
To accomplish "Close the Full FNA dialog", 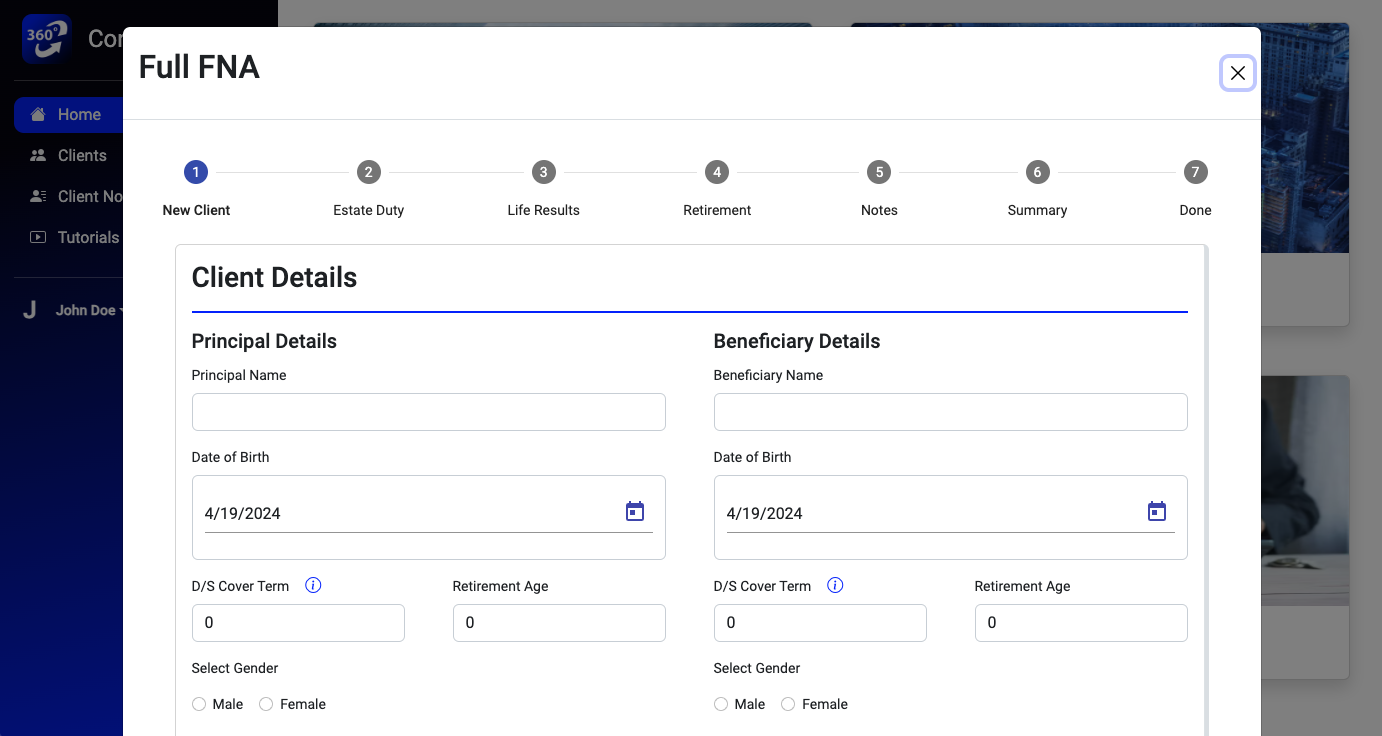I will pos(1238,73).
